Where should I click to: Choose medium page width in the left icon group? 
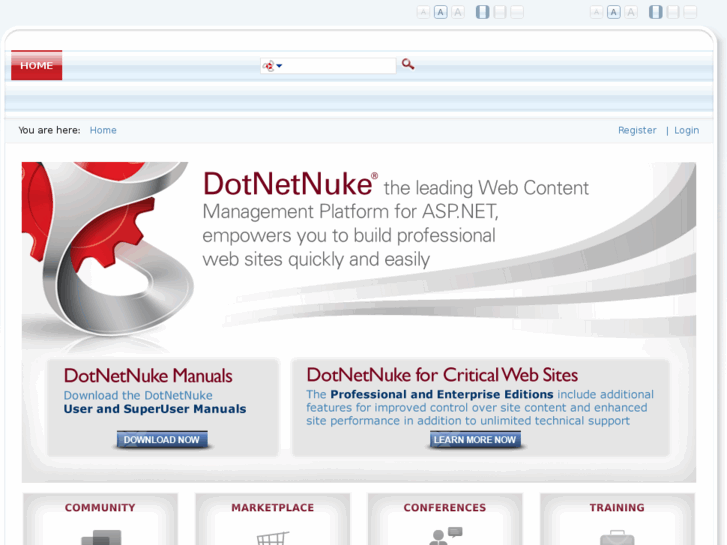pyautogui.click(x=500, y=12)
